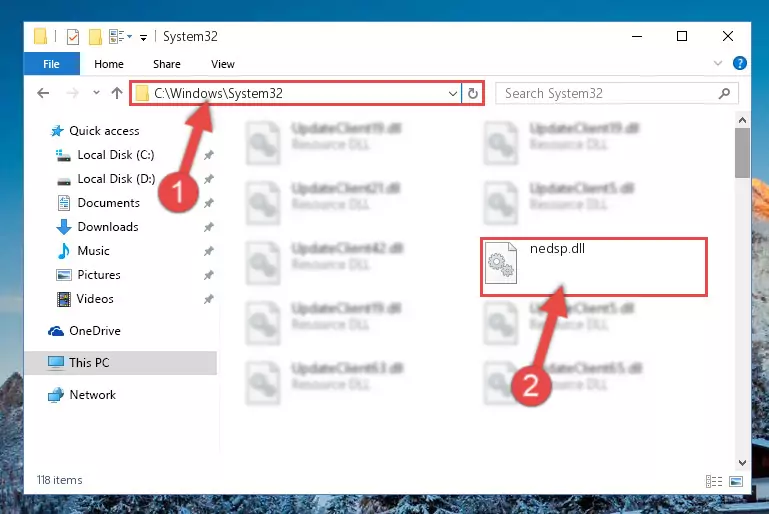Click the pin icon next to Music
This screenshot has height=514, width=769.
pyautogui.click(x=208, y=251)
